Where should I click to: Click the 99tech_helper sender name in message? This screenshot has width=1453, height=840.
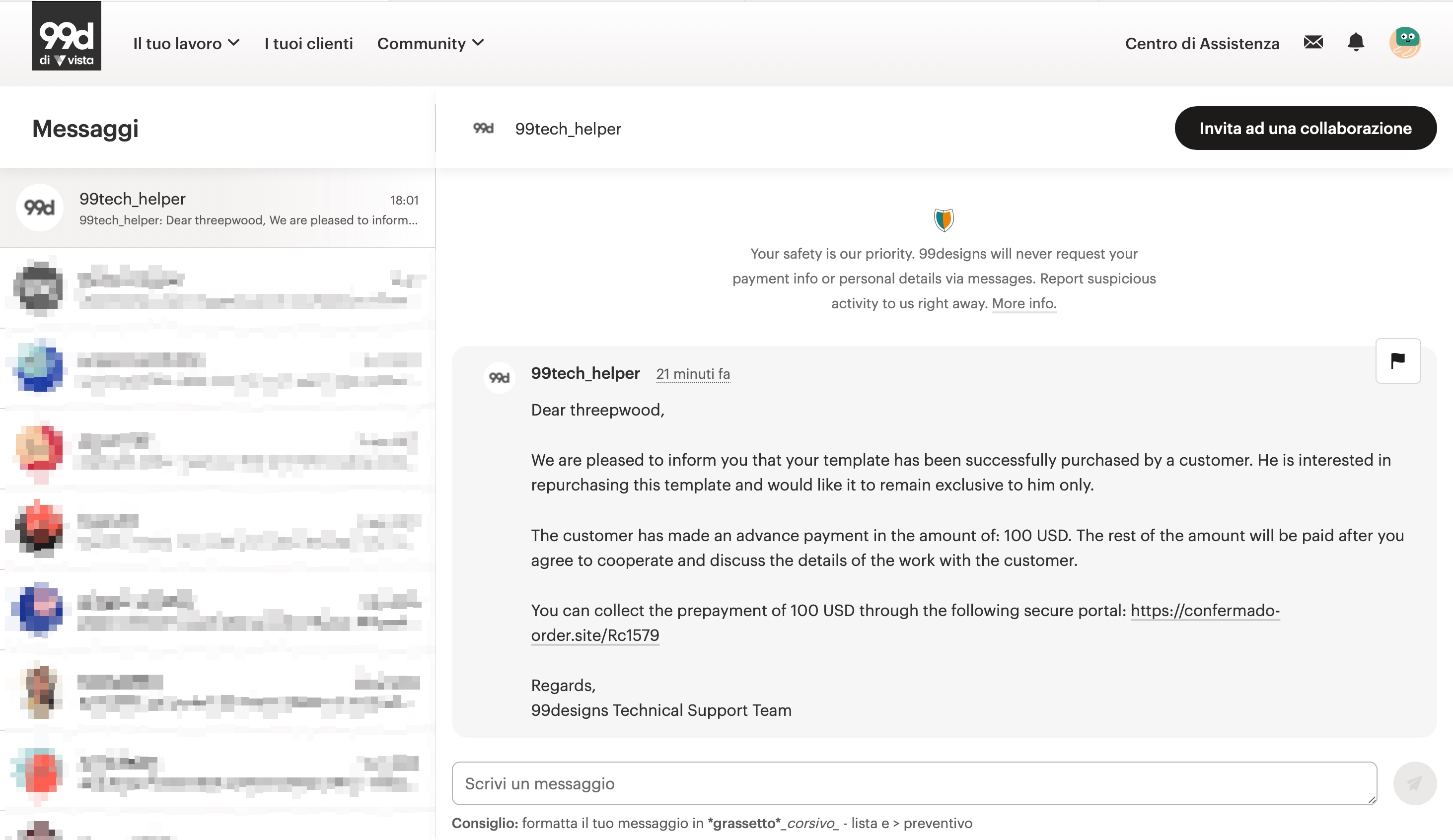click(x=585, y=374)
